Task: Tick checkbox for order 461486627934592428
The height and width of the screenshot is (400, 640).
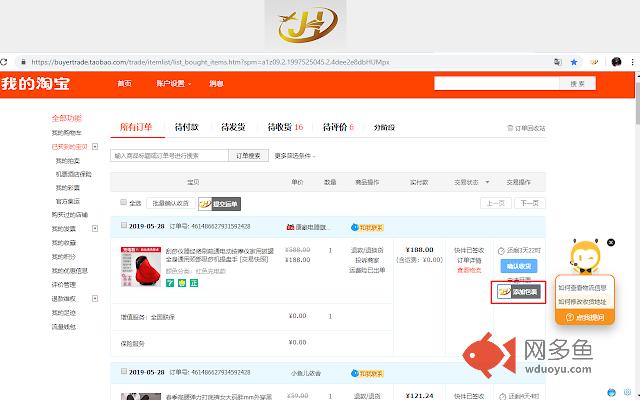Action: pyautogui.click(x=124, y=371)
